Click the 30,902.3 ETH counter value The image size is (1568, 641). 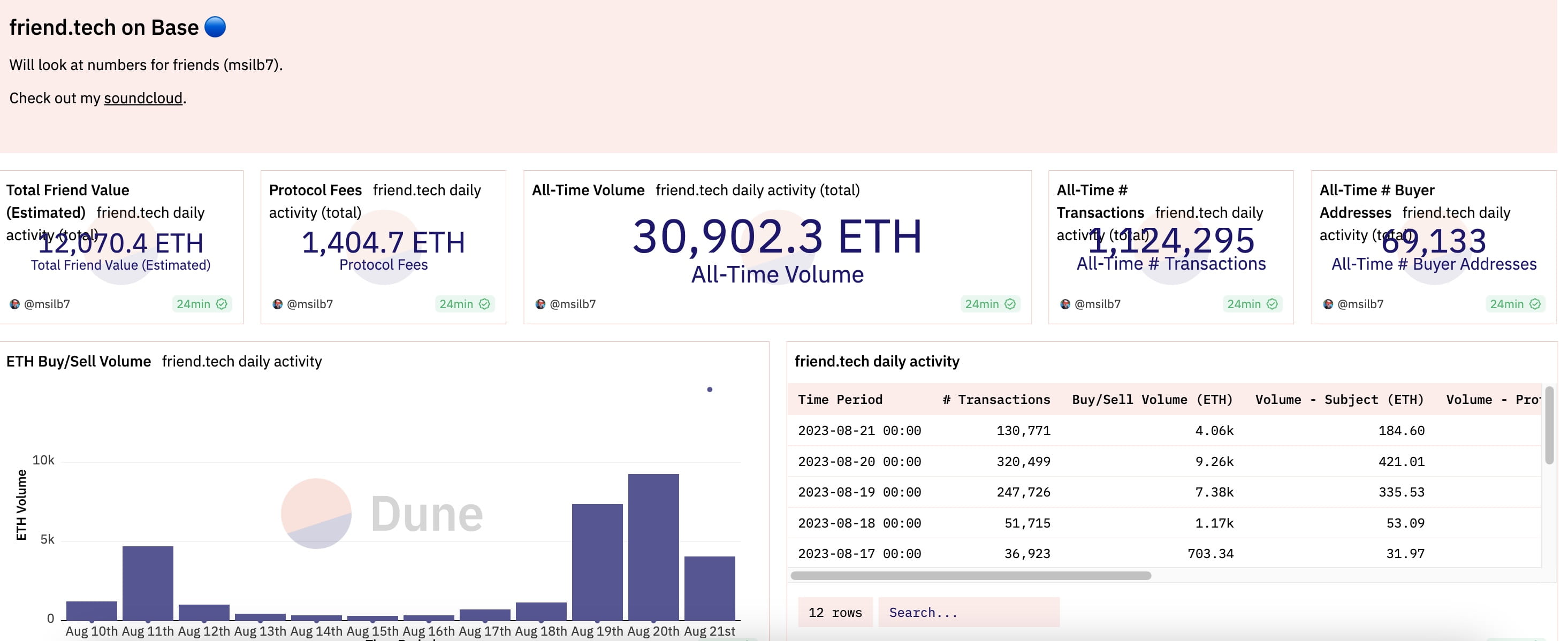777,236
